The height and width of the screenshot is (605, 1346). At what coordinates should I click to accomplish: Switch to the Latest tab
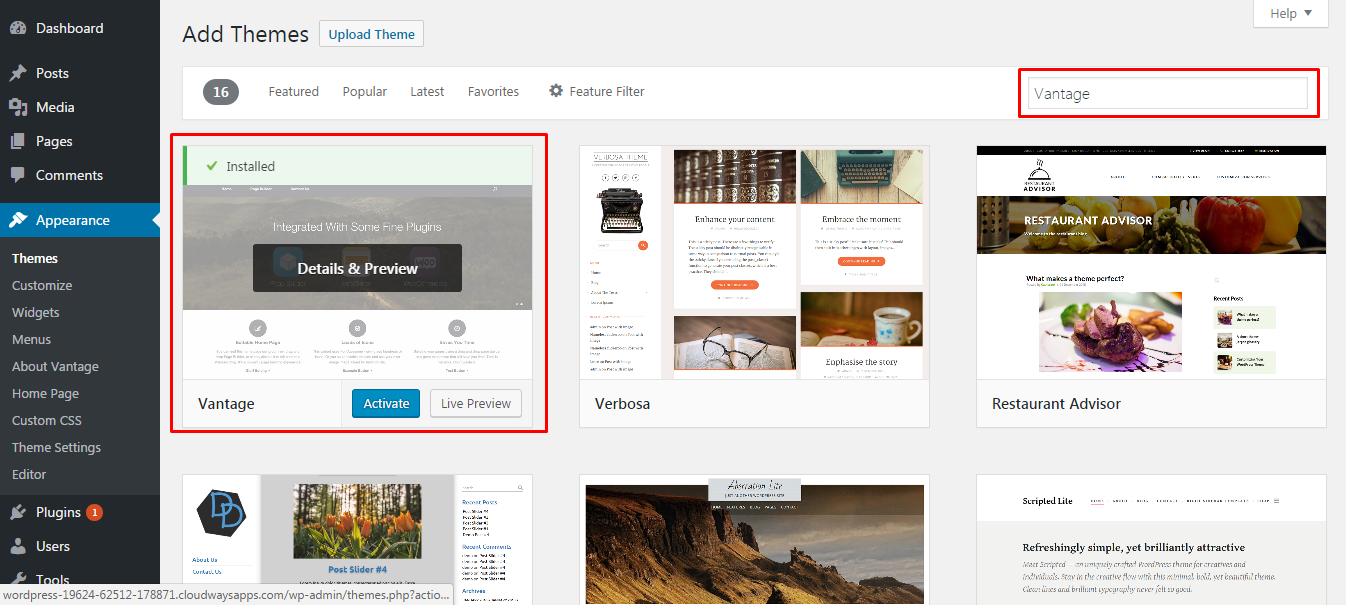(427, 91)
